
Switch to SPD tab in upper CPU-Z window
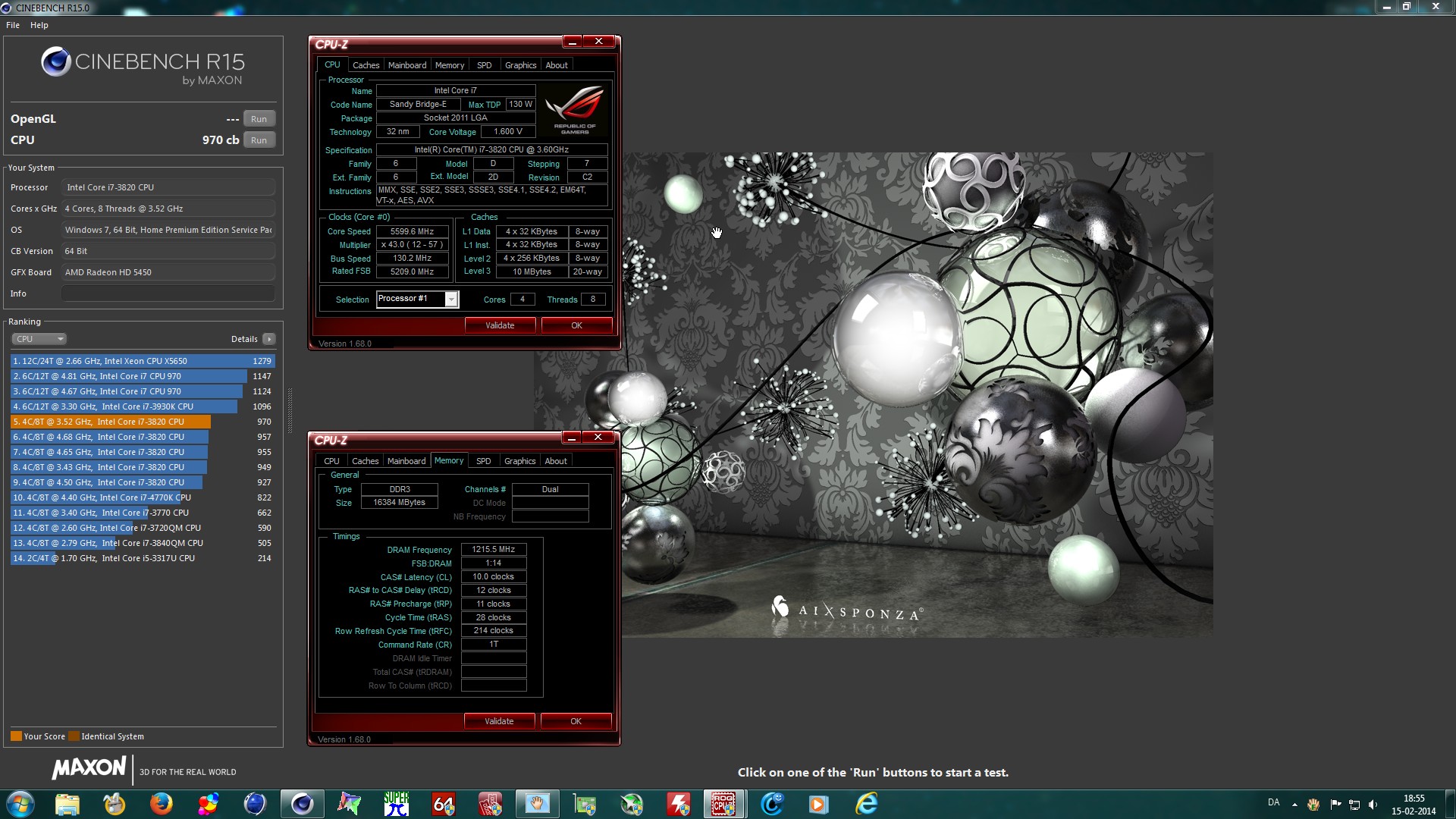point(485,65)
